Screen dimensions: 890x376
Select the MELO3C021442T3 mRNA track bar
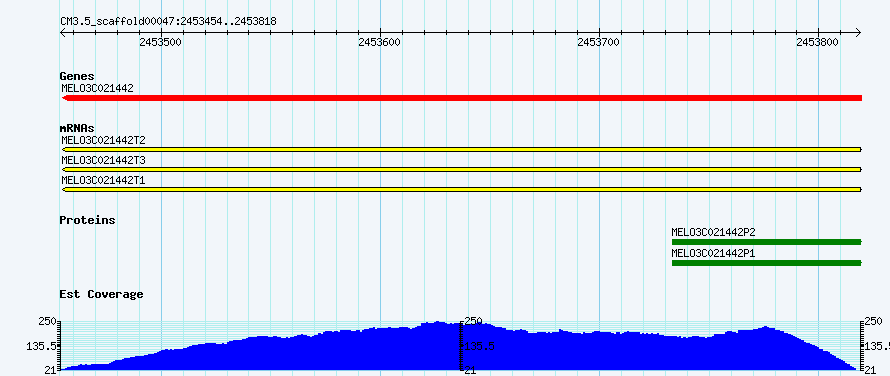pyautogui.click(x=461, y=169)
